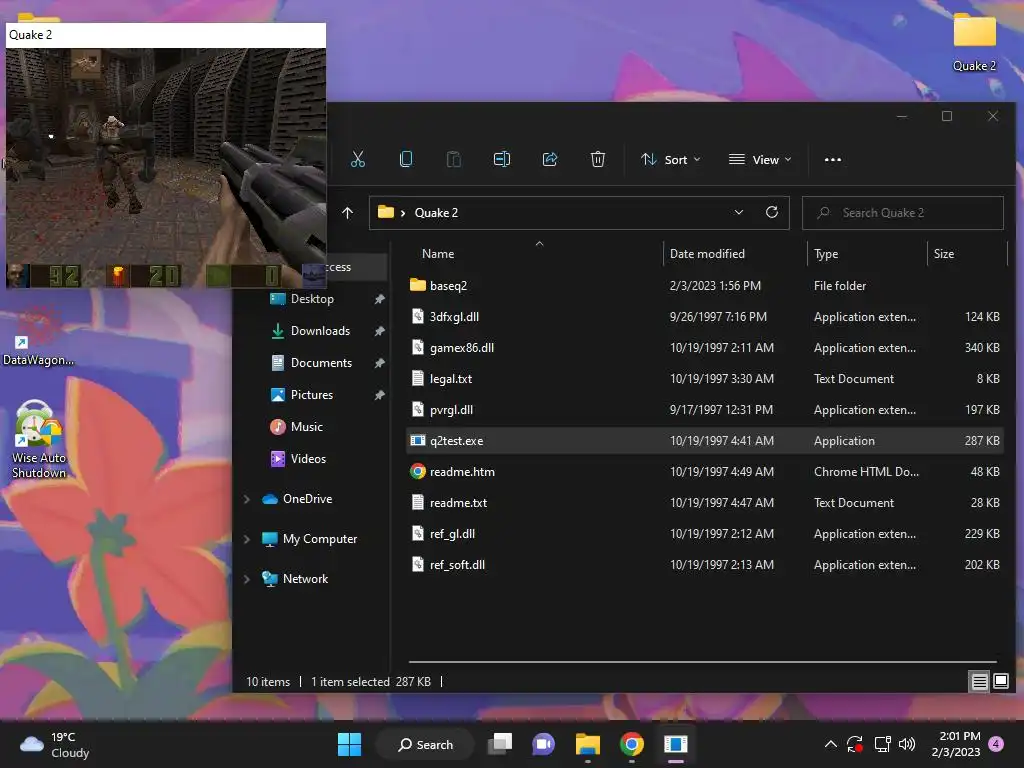Image resolution: width=1024 pixels, height=768 pixels.
Task: Click the Delete trash can icon
Action: click(598, 159)
